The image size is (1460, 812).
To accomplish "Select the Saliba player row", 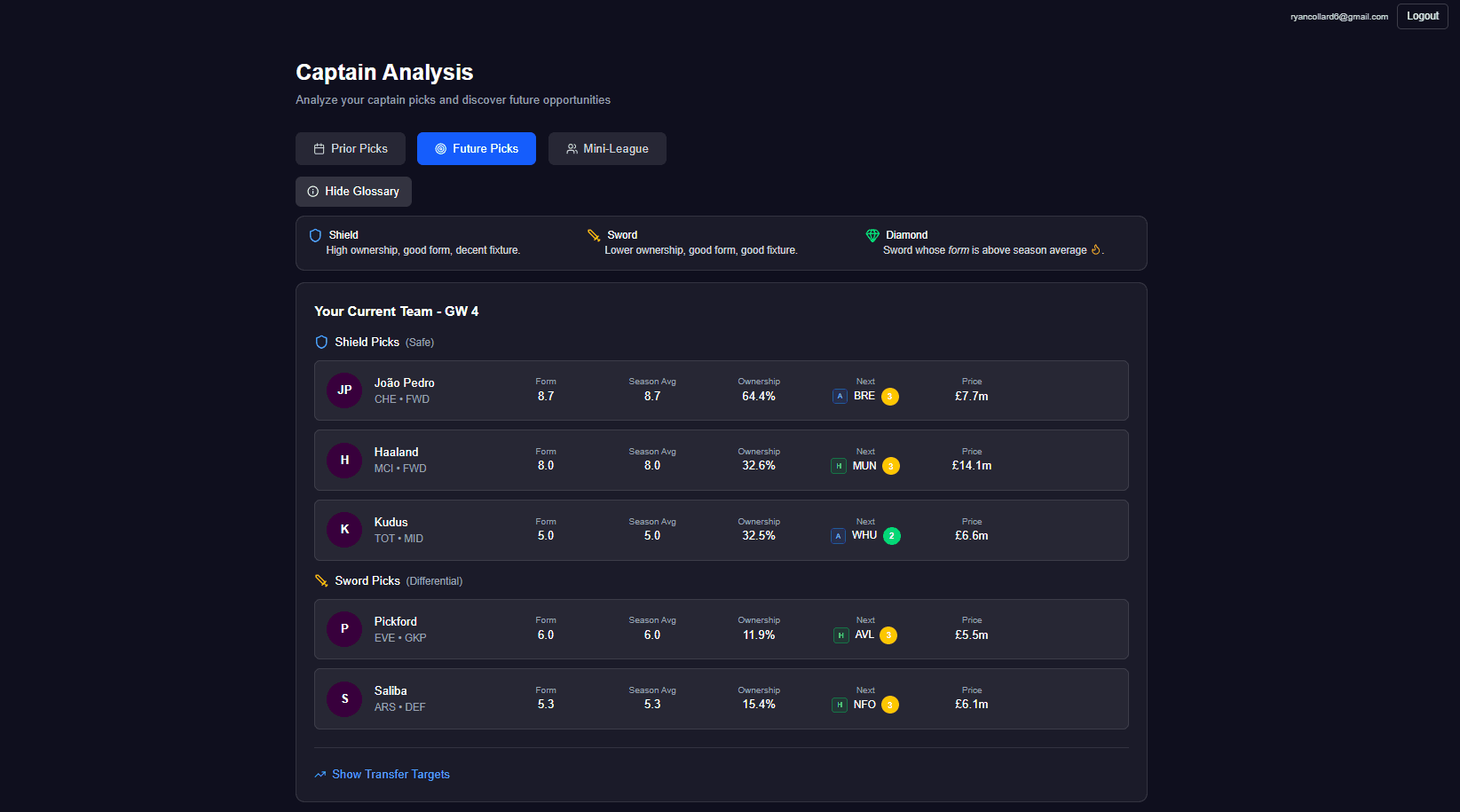I will 721,699.
